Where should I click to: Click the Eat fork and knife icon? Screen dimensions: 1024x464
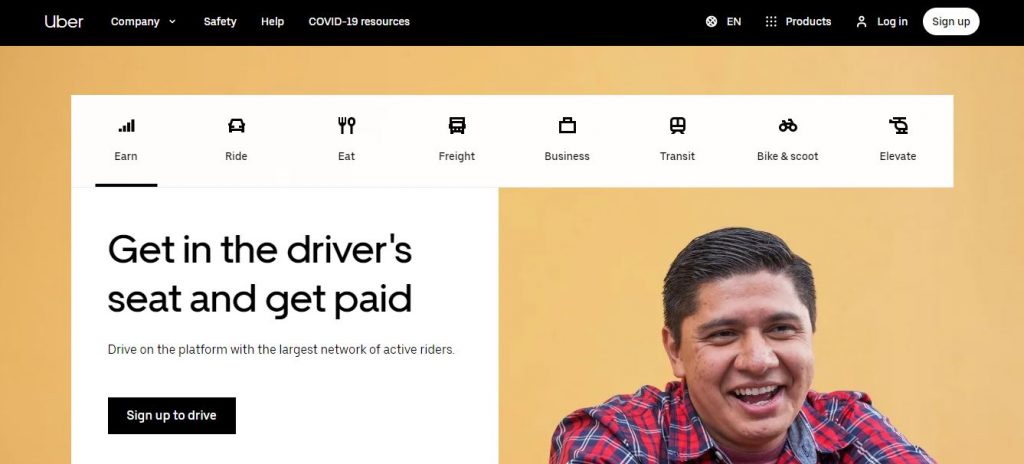(347, 125)
